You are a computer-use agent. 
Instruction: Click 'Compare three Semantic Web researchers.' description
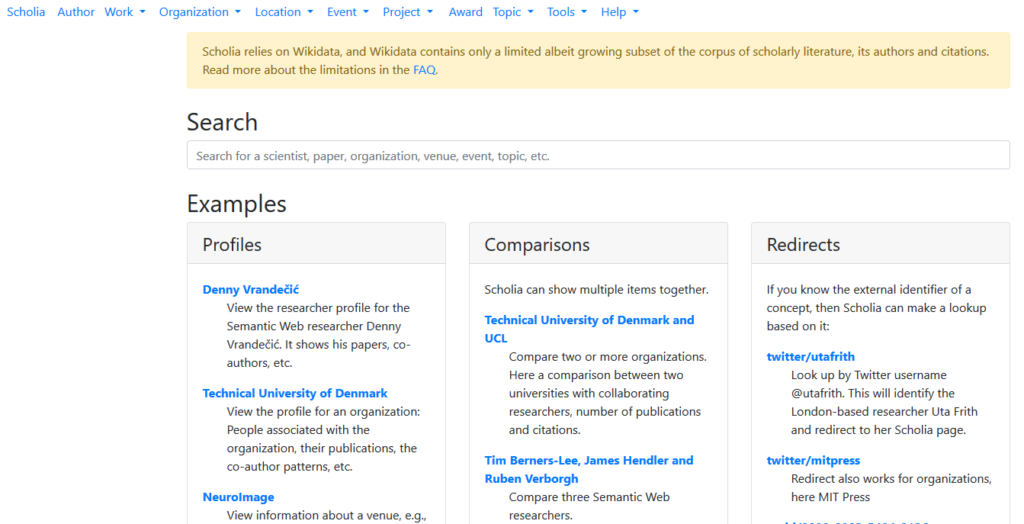tap(589, 506)
